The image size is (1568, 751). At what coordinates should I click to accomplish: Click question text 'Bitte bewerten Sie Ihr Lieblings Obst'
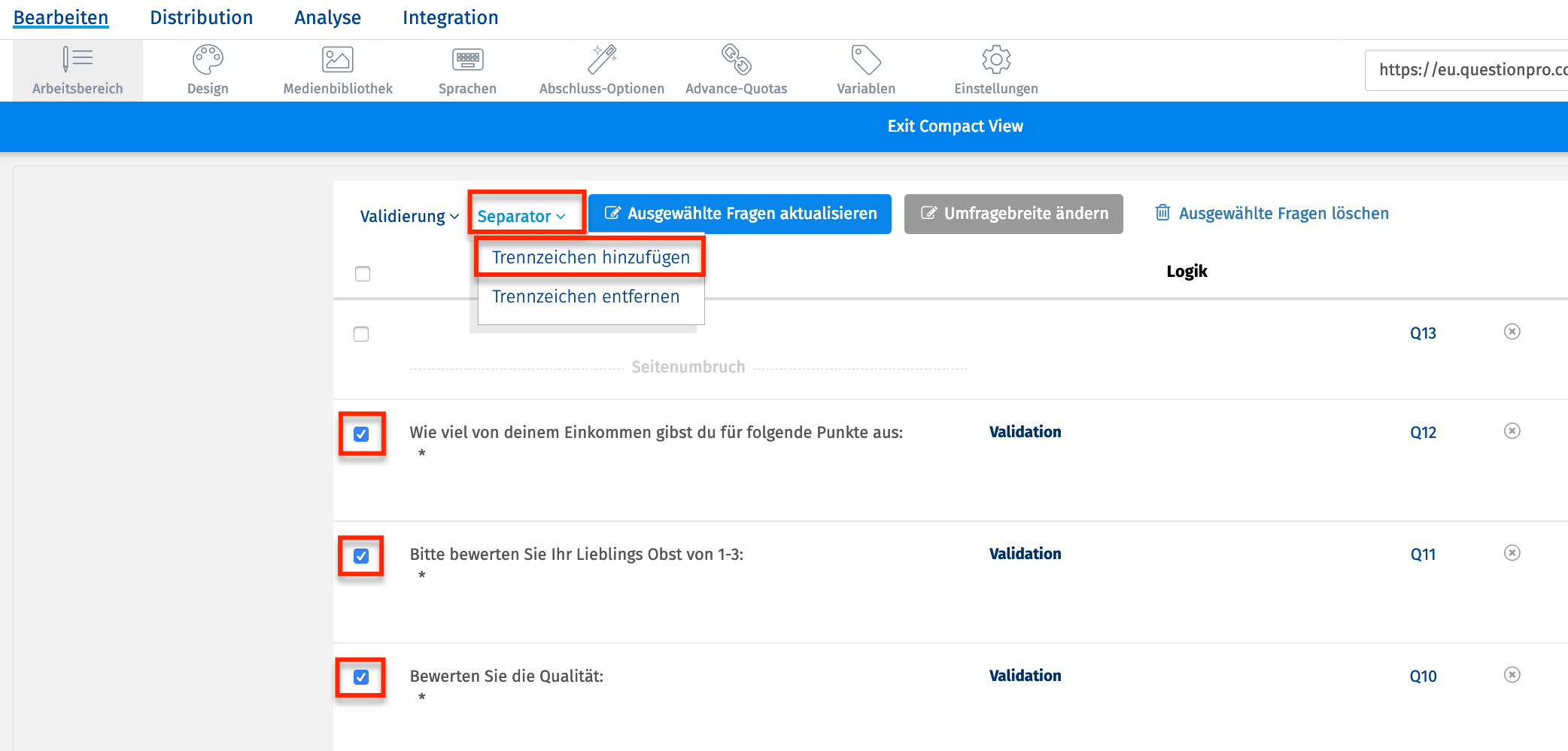pyautogui.click(x=576, y=555)
